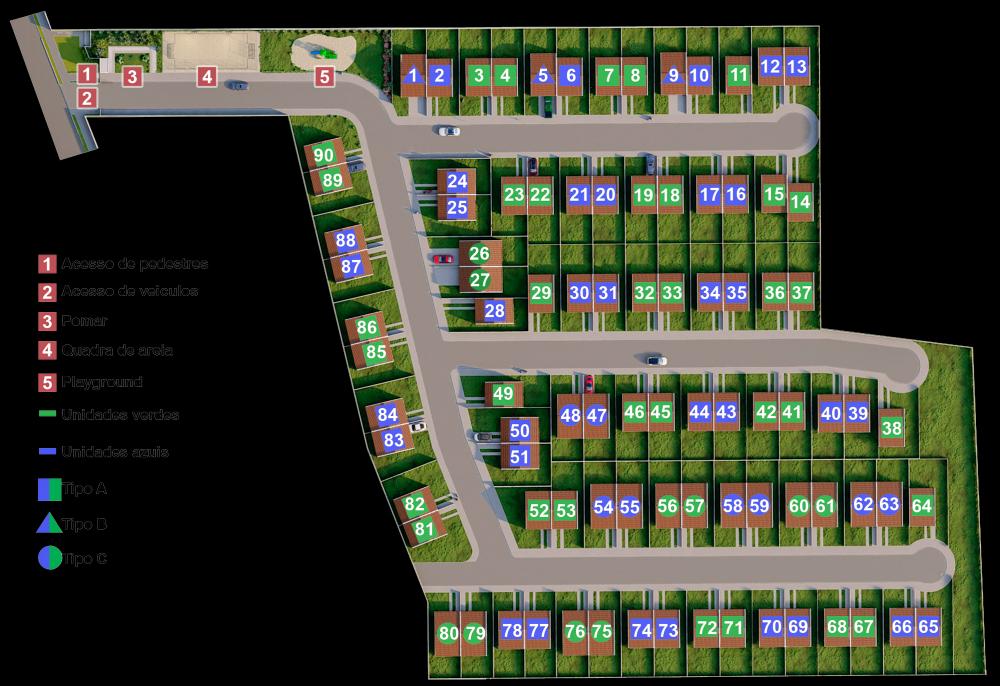Click the Acesso de pedestres marker numbered 1
This screenshot has width=1000, height=686.
coord(86,74)
